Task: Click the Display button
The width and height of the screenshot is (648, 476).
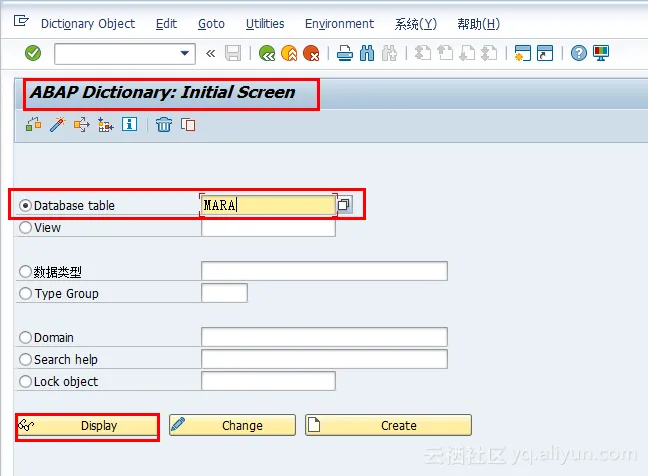Action: click(x=87, y=426)
